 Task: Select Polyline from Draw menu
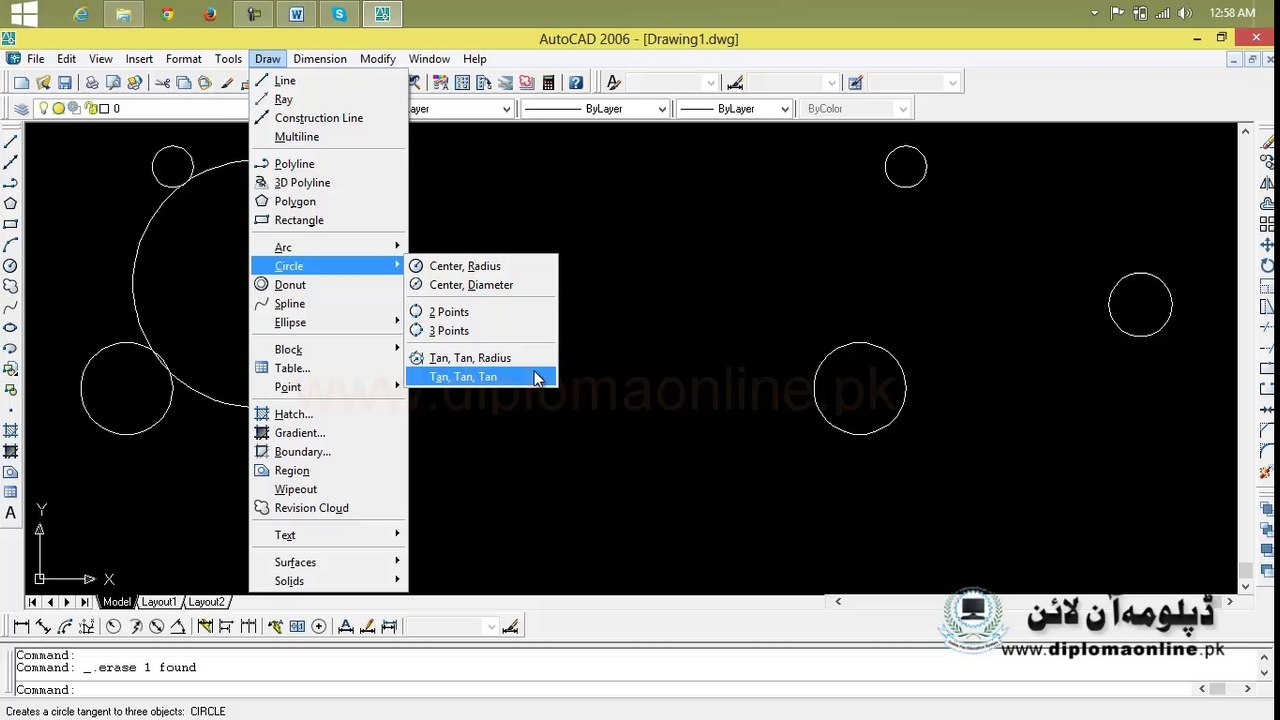[328, 164]
